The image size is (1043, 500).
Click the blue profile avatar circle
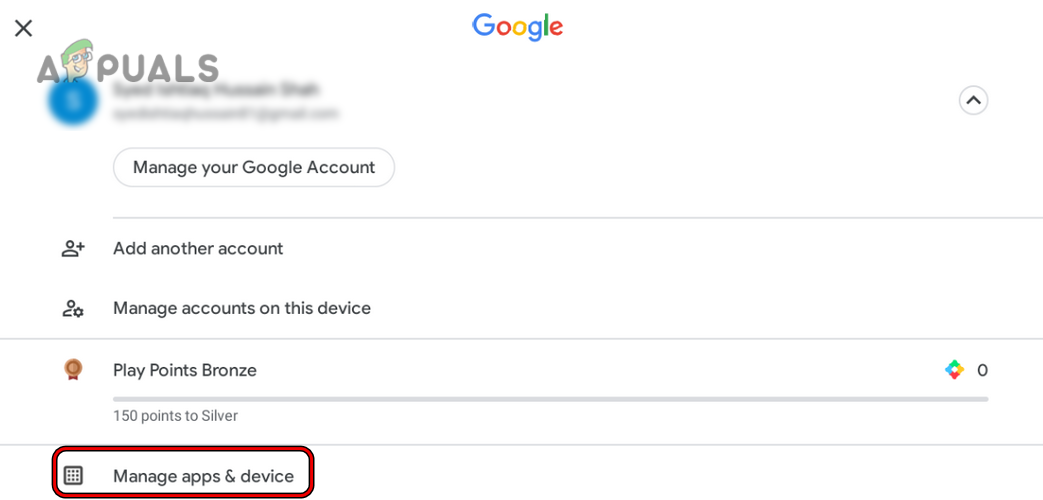(73, 101)
